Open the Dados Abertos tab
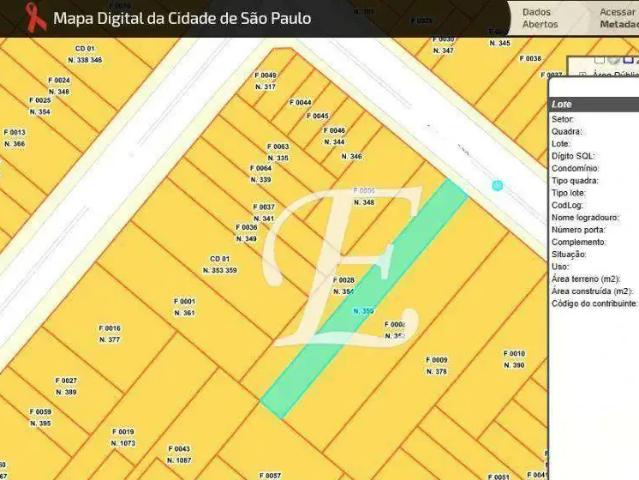The height and width of the screenshot is (480, 639). [x=540, y=18]
